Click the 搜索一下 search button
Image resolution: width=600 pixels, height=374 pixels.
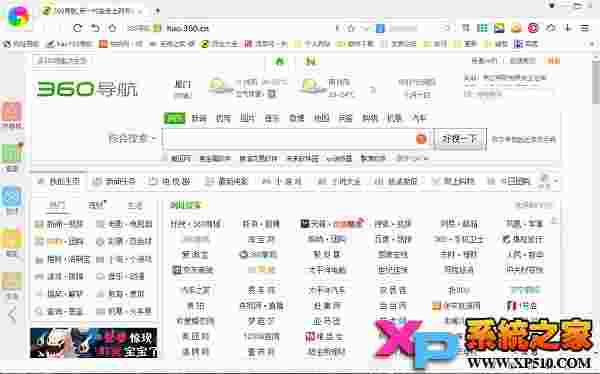click(x=460, y=139)
